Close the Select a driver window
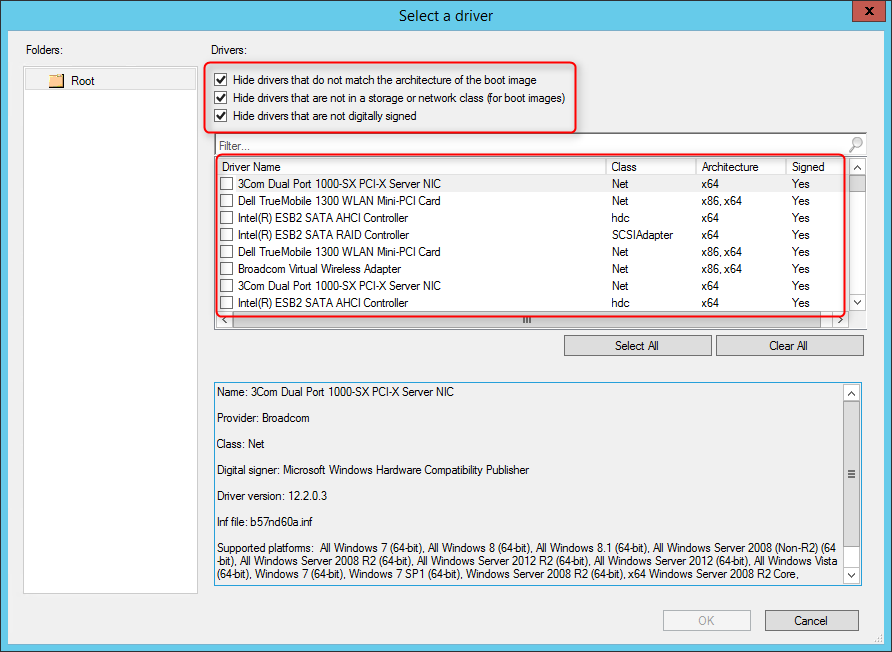Image resolution: width=892 pixels, height=652 pixels. (869, 11)
